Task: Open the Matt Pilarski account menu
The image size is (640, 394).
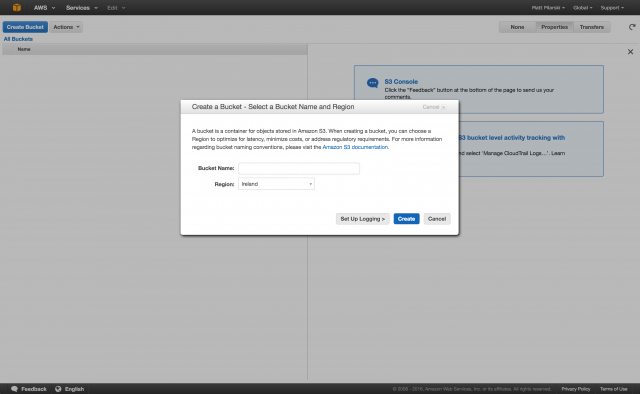Action: [548, 8]
